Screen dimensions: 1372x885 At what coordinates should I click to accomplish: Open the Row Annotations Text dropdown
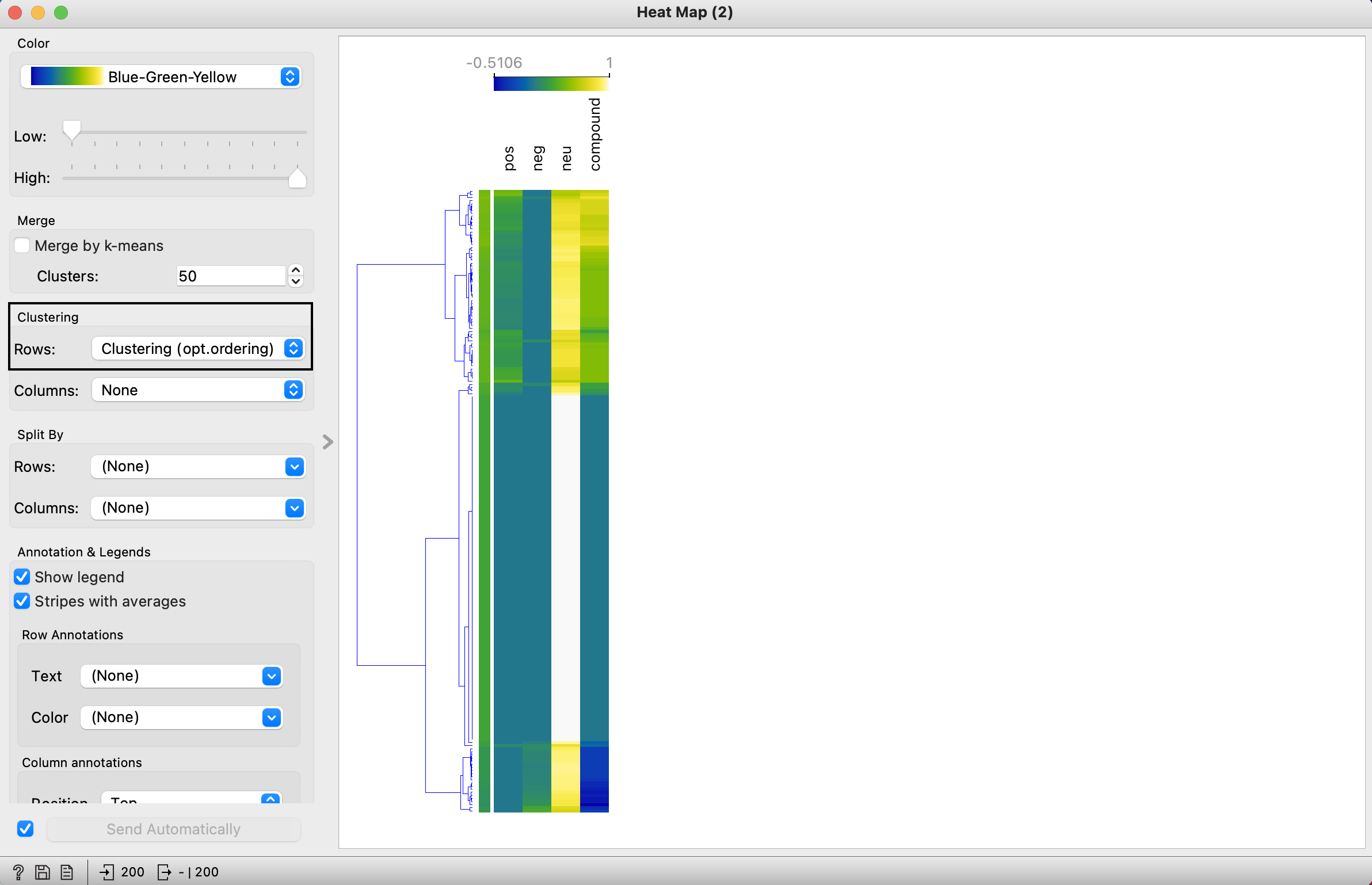pyautogui.click(x=181, y=676)
